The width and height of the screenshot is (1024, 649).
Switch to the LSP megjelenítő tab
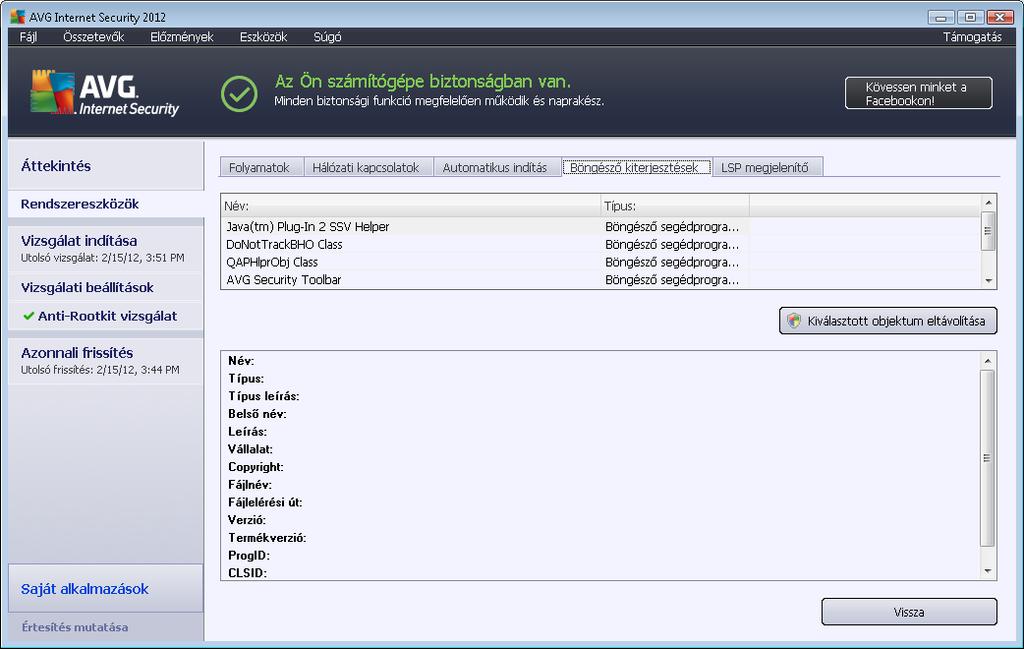pos(767,167)
